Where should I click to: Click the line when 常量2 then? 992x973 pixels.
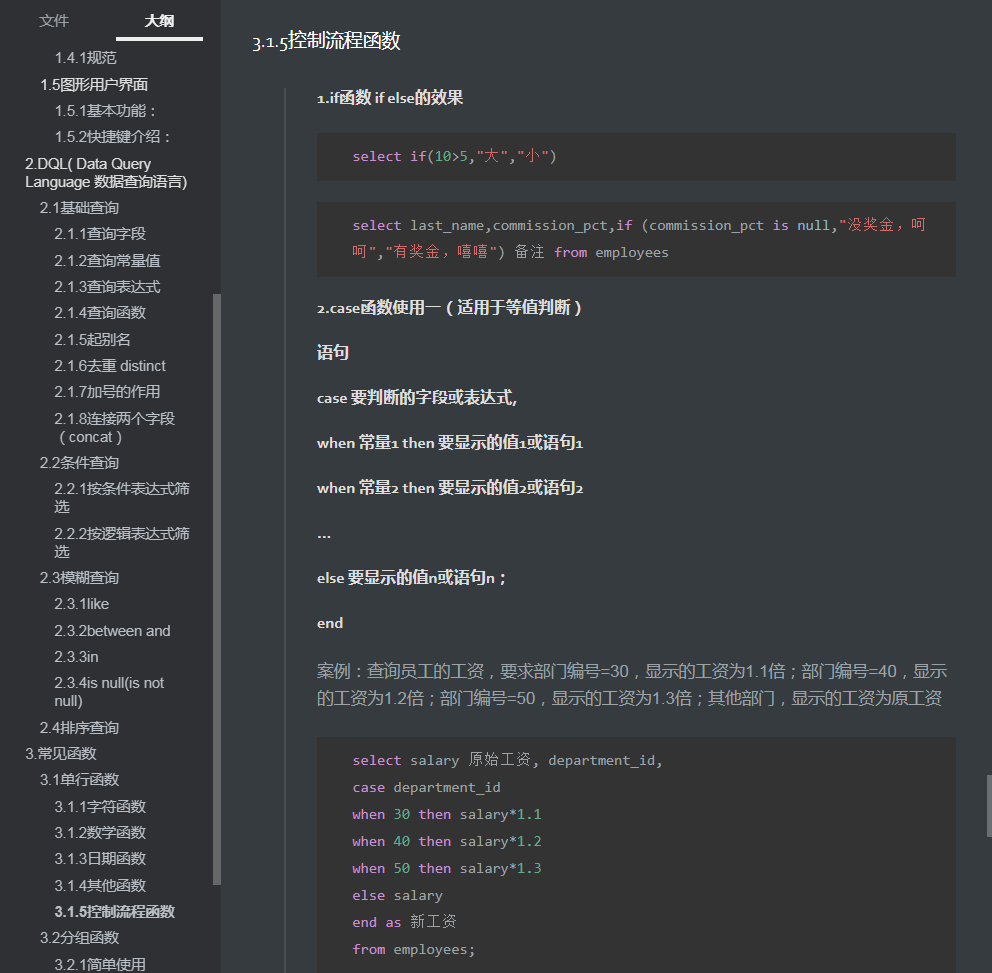tap(450, 487)
